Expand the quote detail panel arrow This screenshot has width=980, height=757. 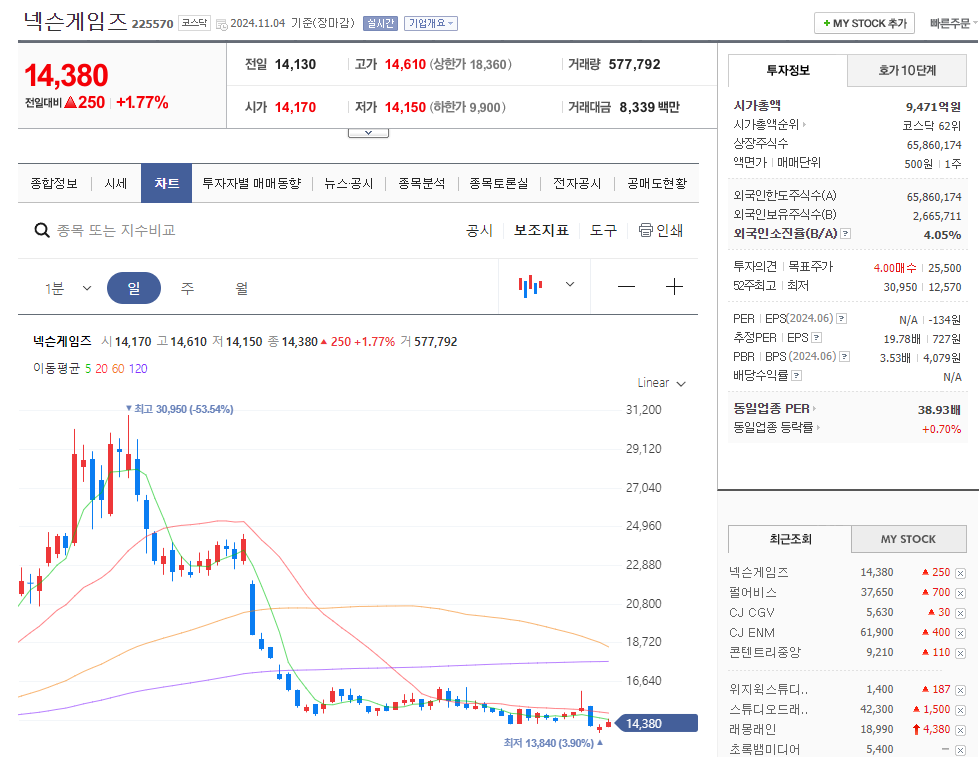pyautogui.click(x=368, y=133)
